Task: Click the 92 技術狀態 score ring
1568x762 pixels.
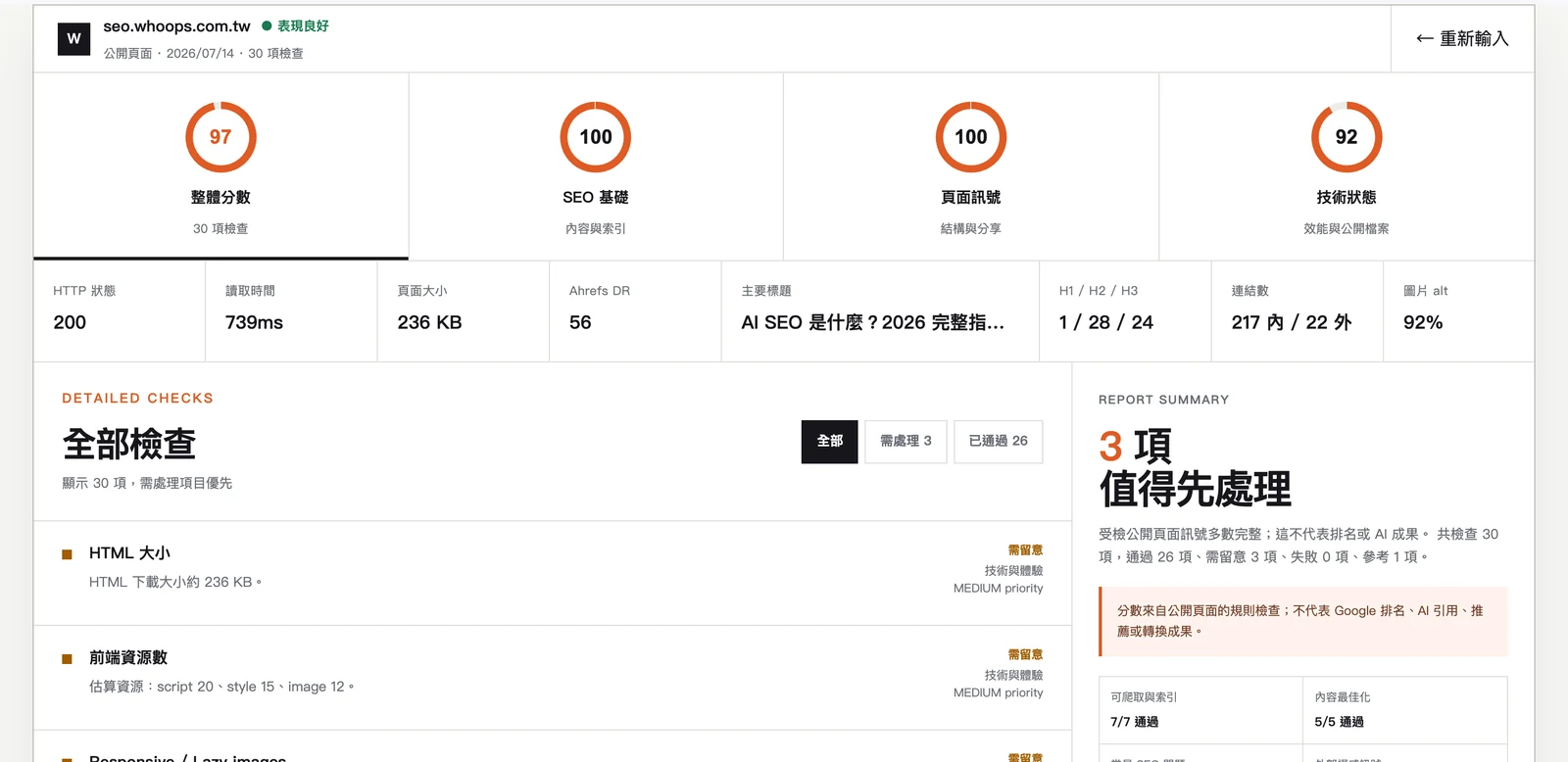Action: 1347,137
